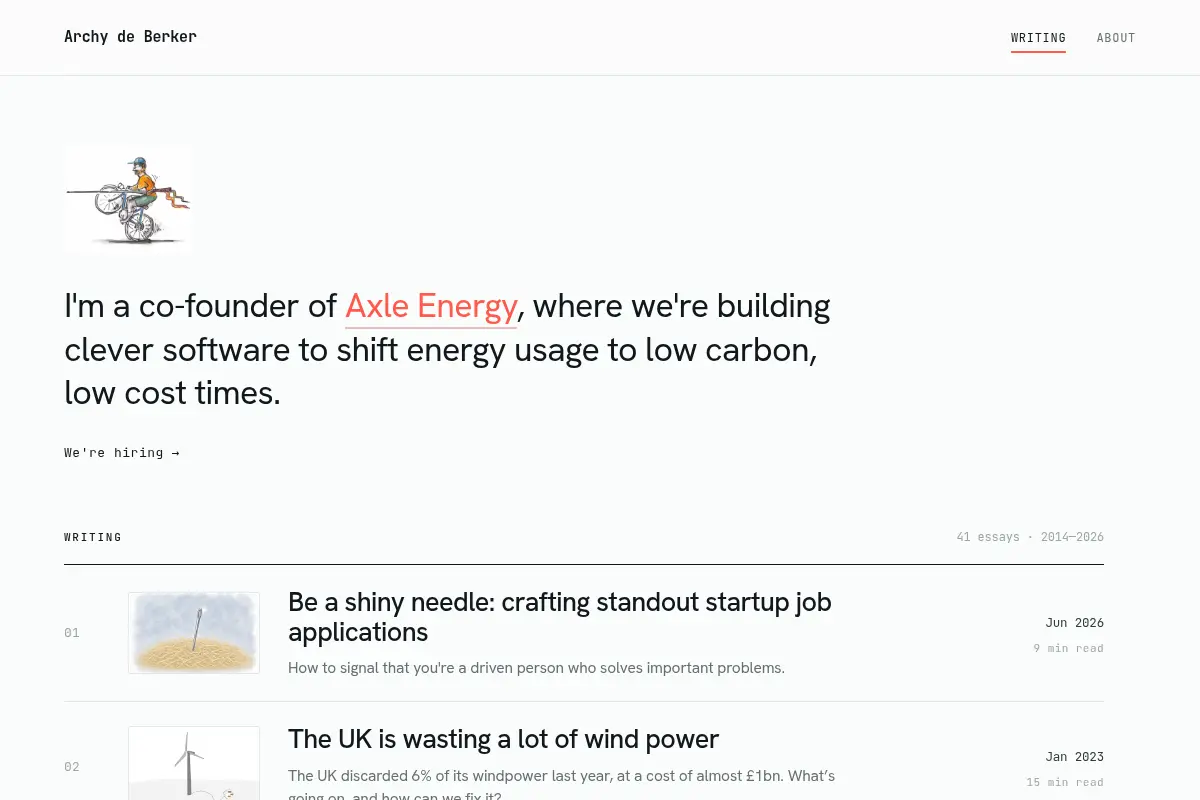Open the We're hiring link
The height and width of the screenshot is (800, 1200).
(x=122, y=453)
